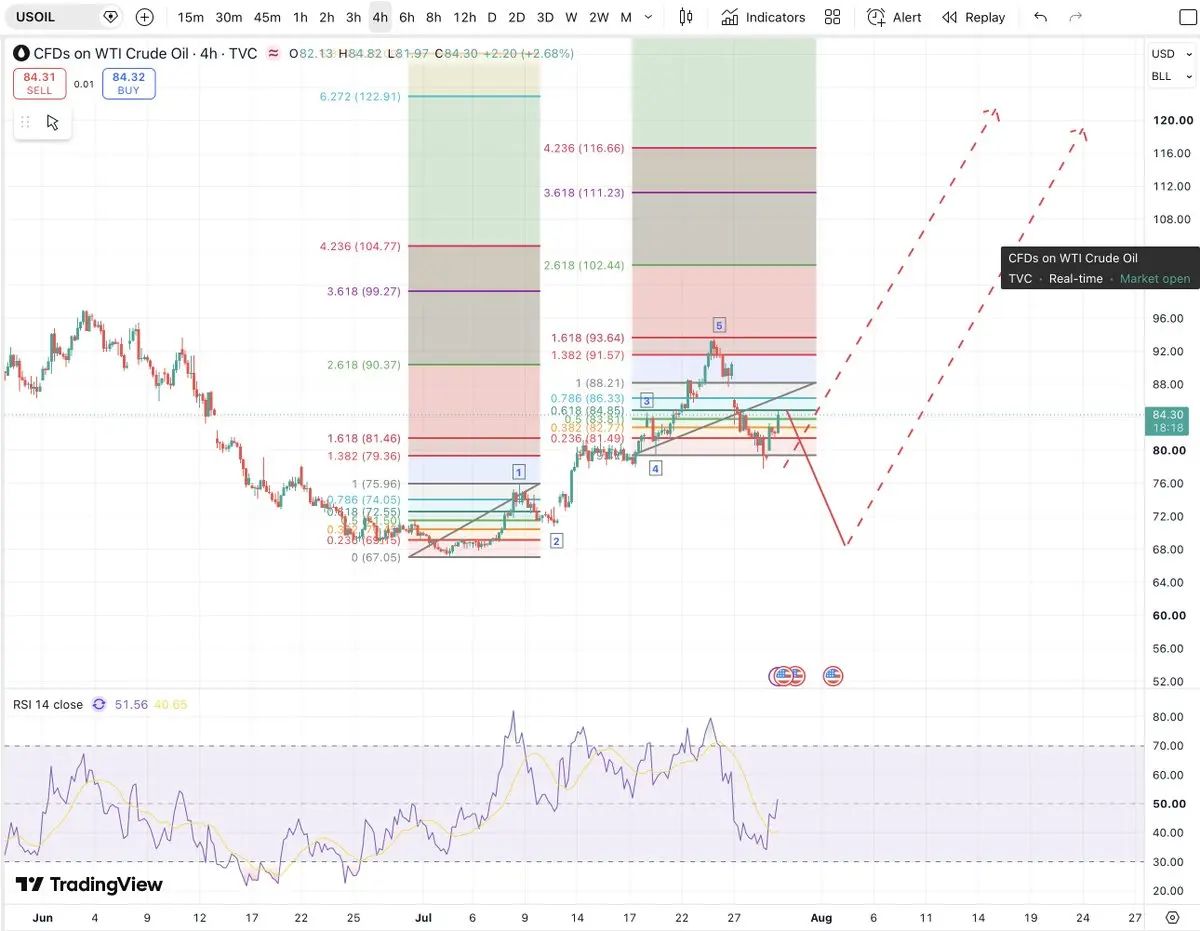Click the Elliott wave label 5
The image size is (1200, 931).
coord(719,325)
